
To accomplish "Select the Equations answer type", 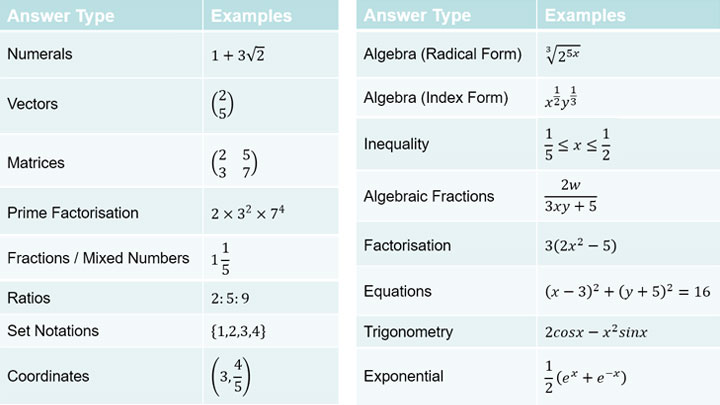I will click(398, 291).
